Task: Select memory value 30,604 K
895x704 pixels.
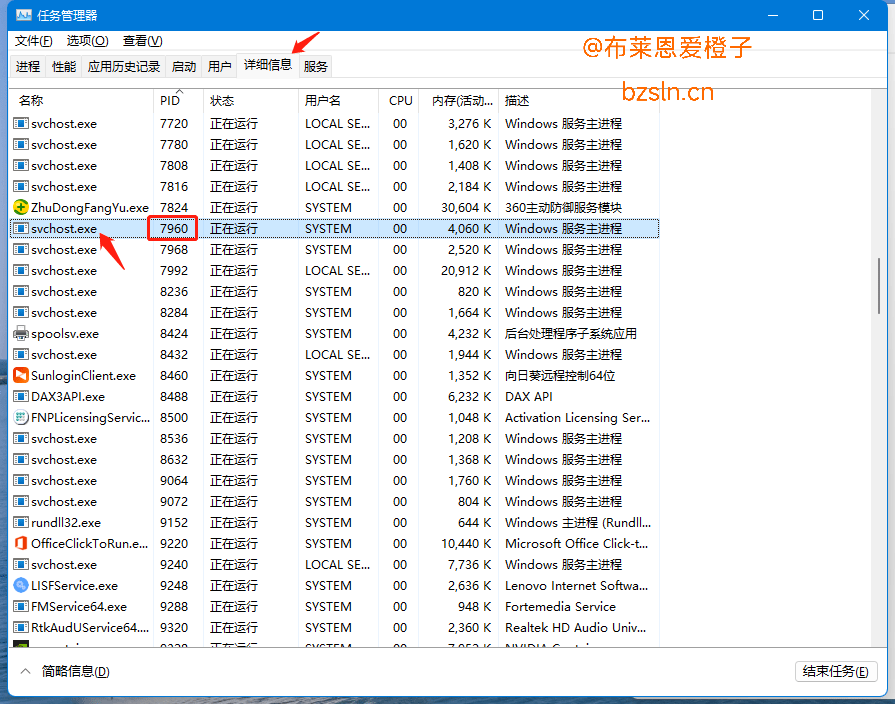Action: coord(466,207)
